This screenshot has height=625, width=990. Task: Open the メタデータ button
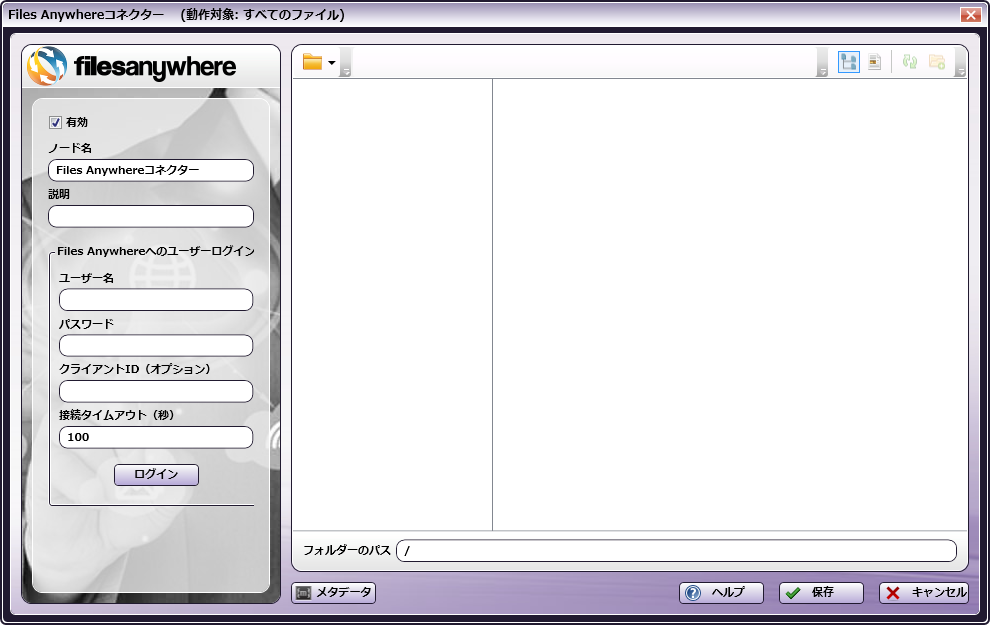coord(333,593)
